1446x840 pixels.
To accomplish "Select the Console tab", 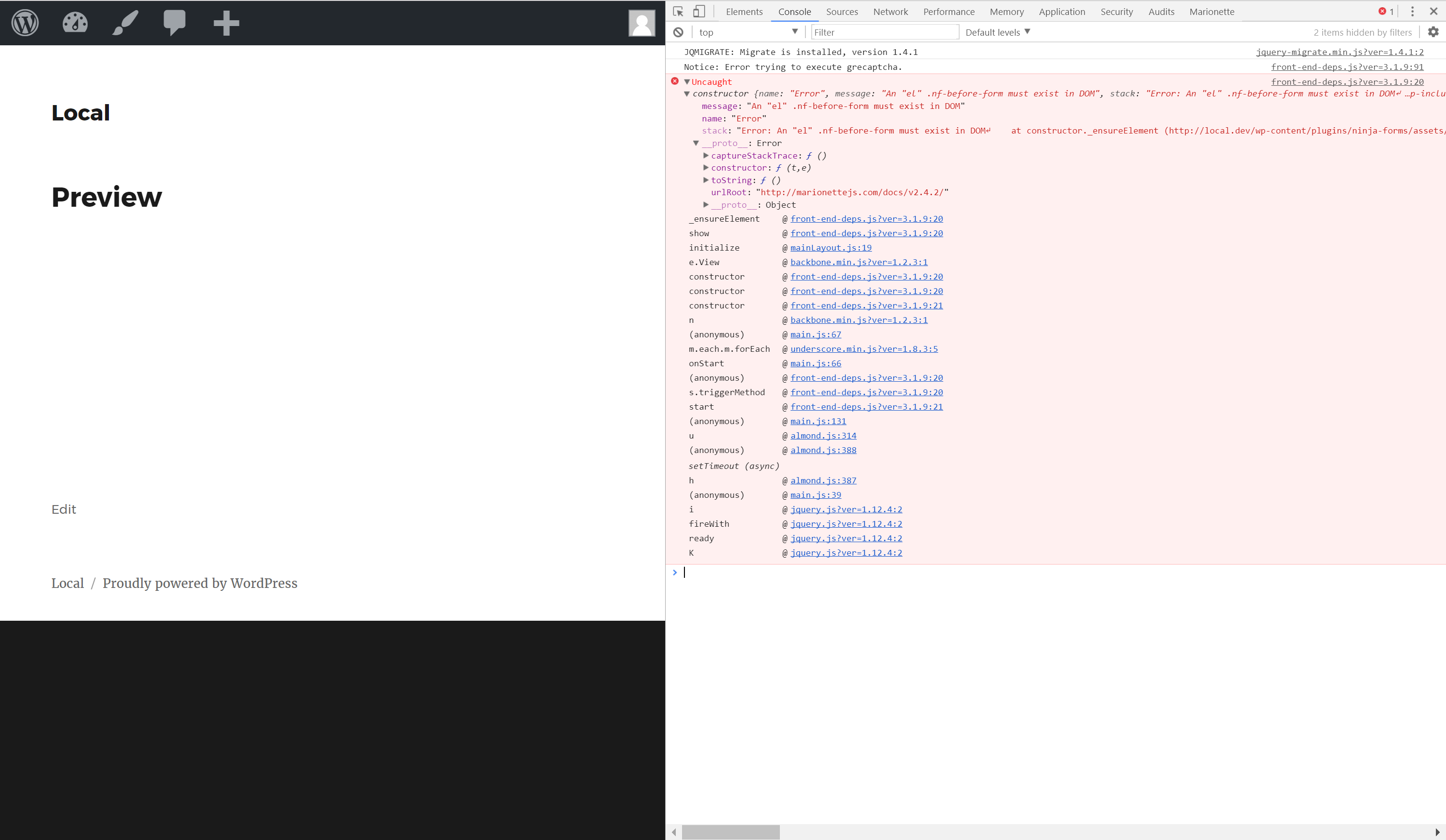I will [x=794, y=12].
